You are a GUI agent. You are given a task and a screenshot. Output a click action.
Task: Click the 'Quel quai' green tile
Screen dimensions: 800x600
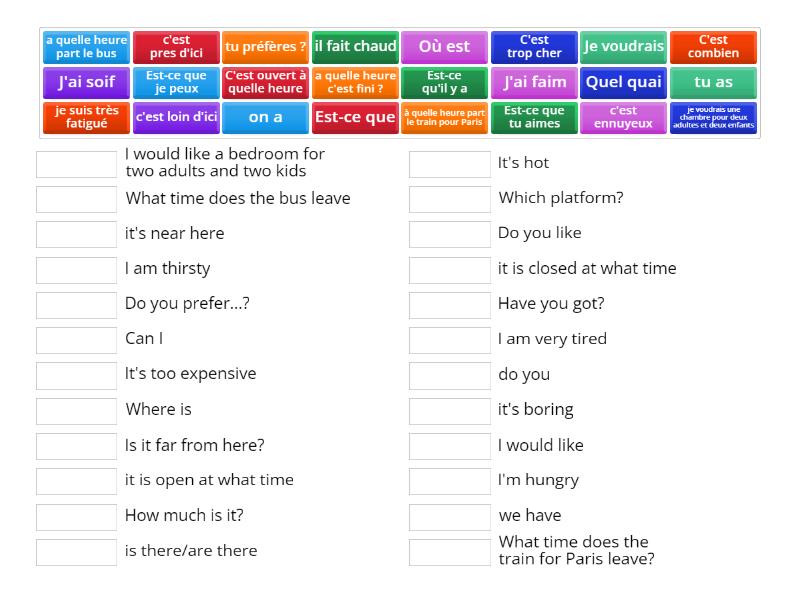624,82
